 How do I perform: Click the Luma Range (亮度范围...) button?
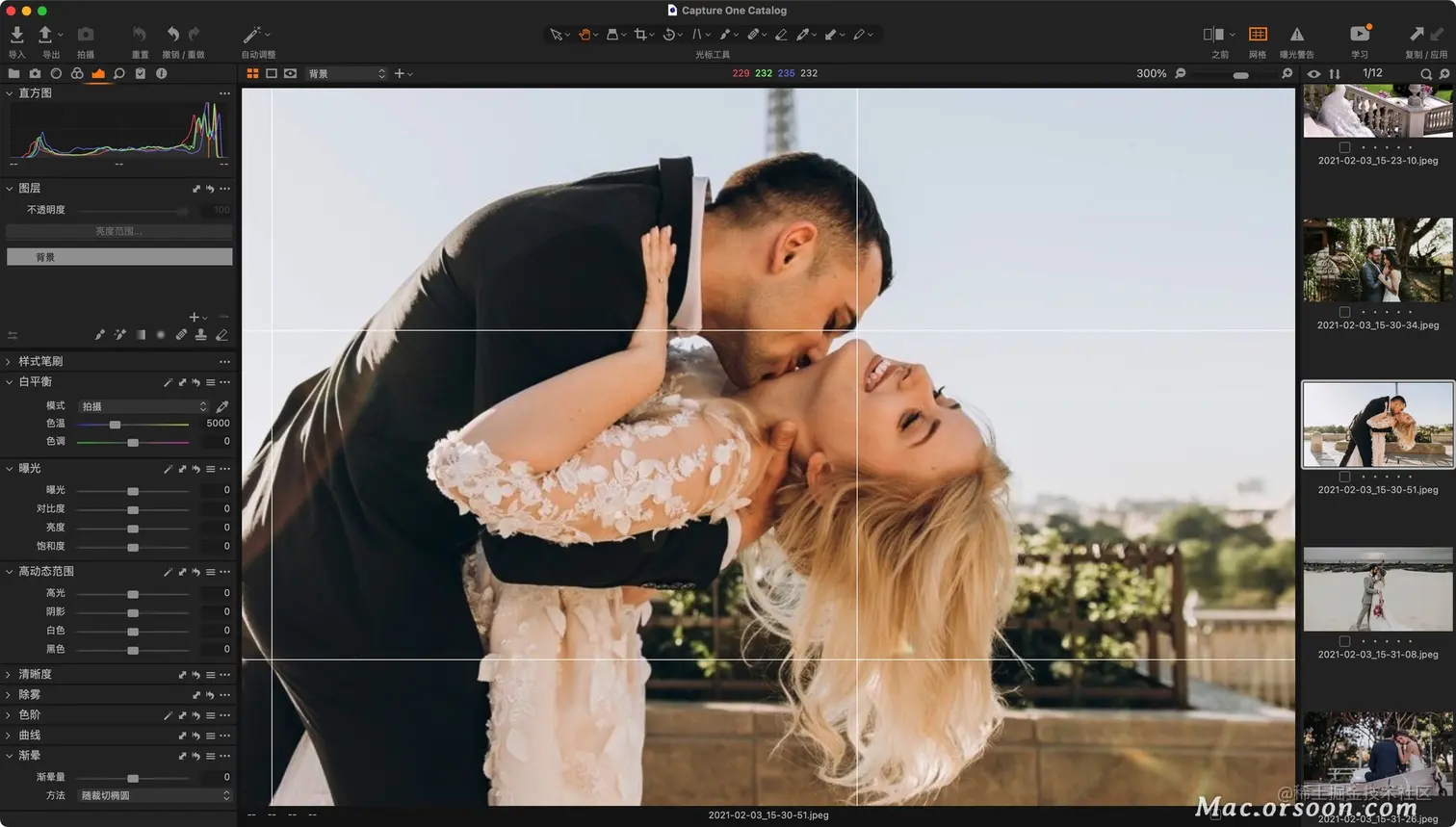(x=119, y=232)
